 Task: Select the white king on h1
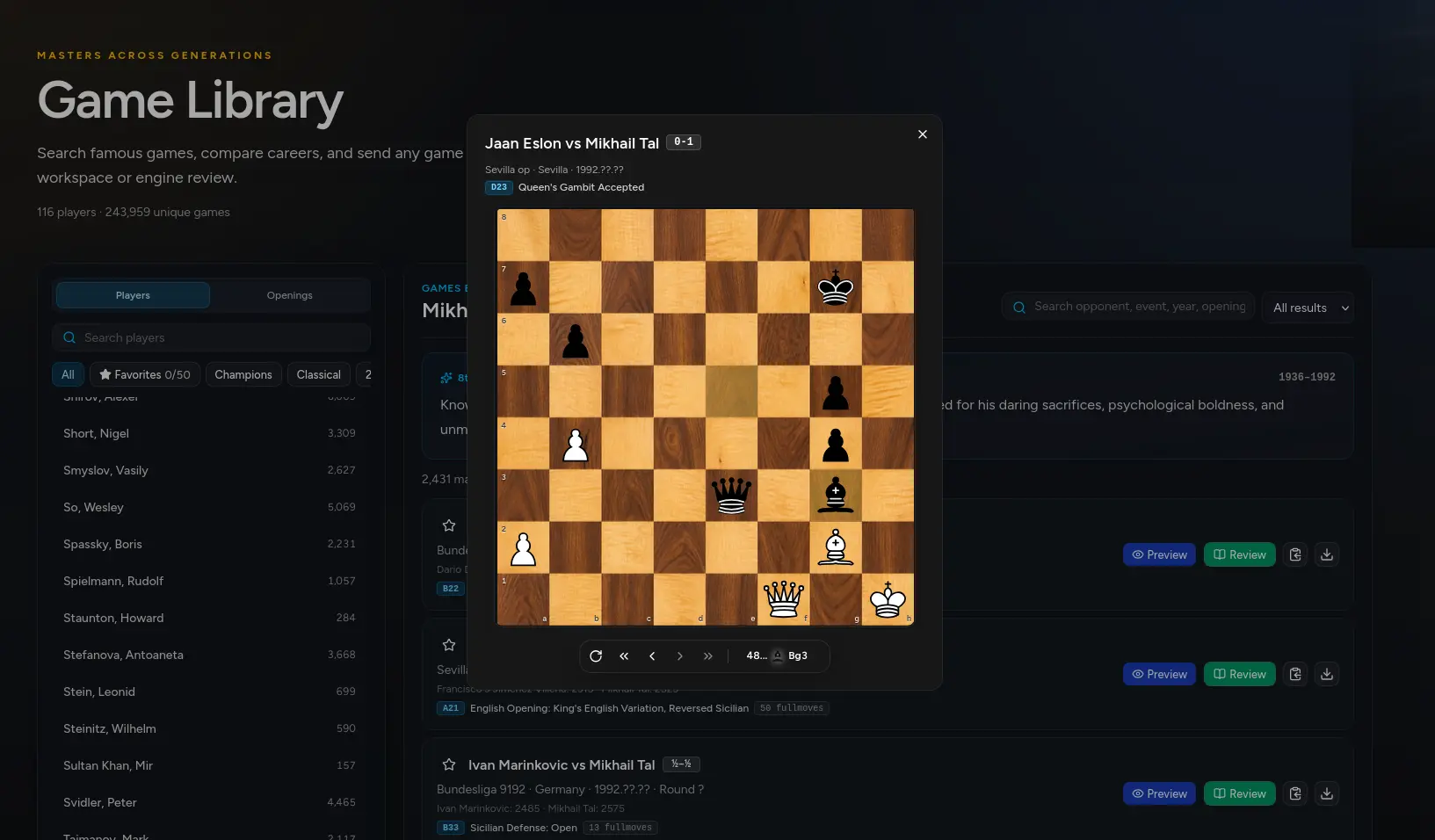pyautogui.click(x=888, y=600)
